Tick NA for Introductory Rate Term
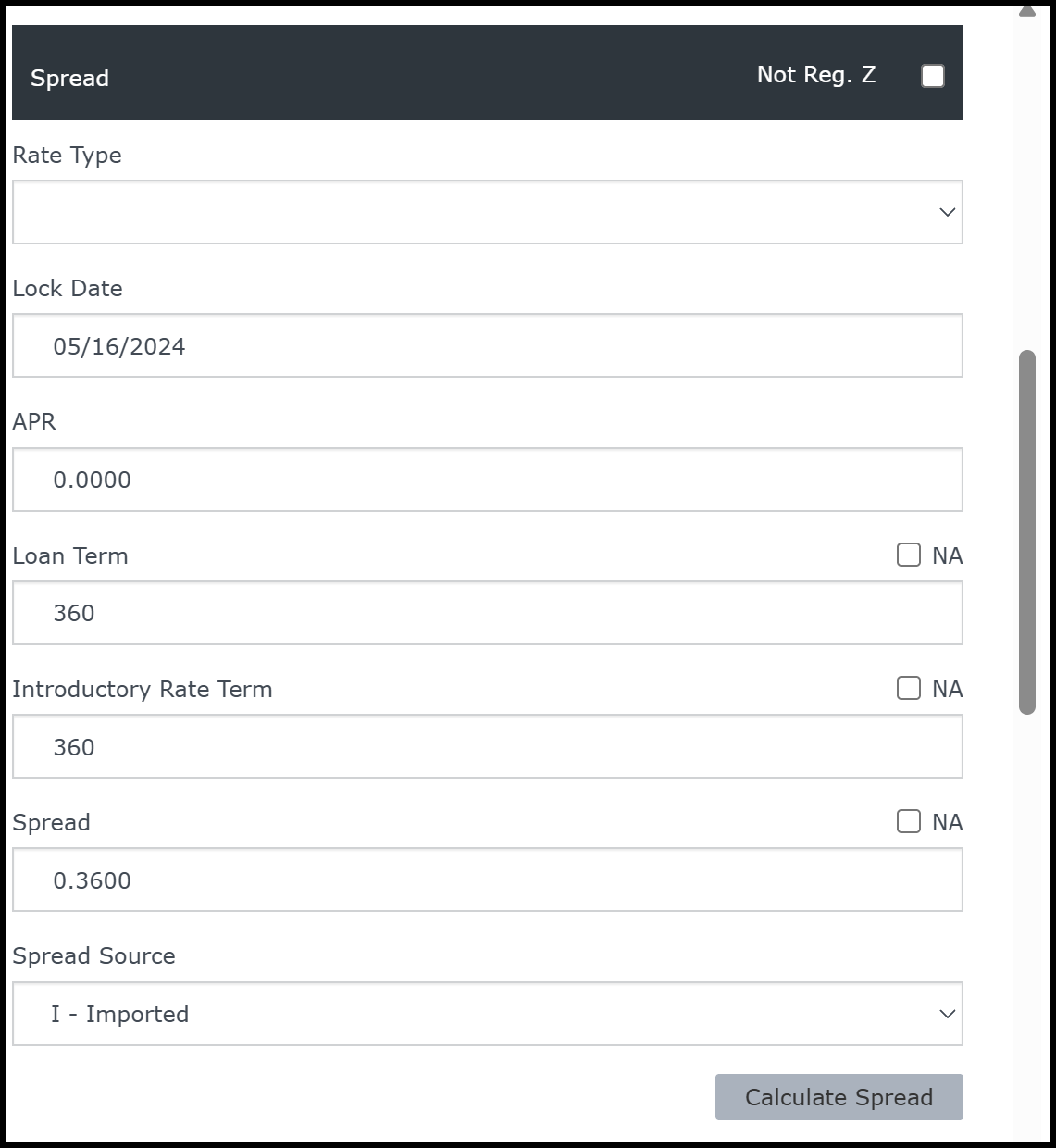1056x1148 pixels. [909, 688]
